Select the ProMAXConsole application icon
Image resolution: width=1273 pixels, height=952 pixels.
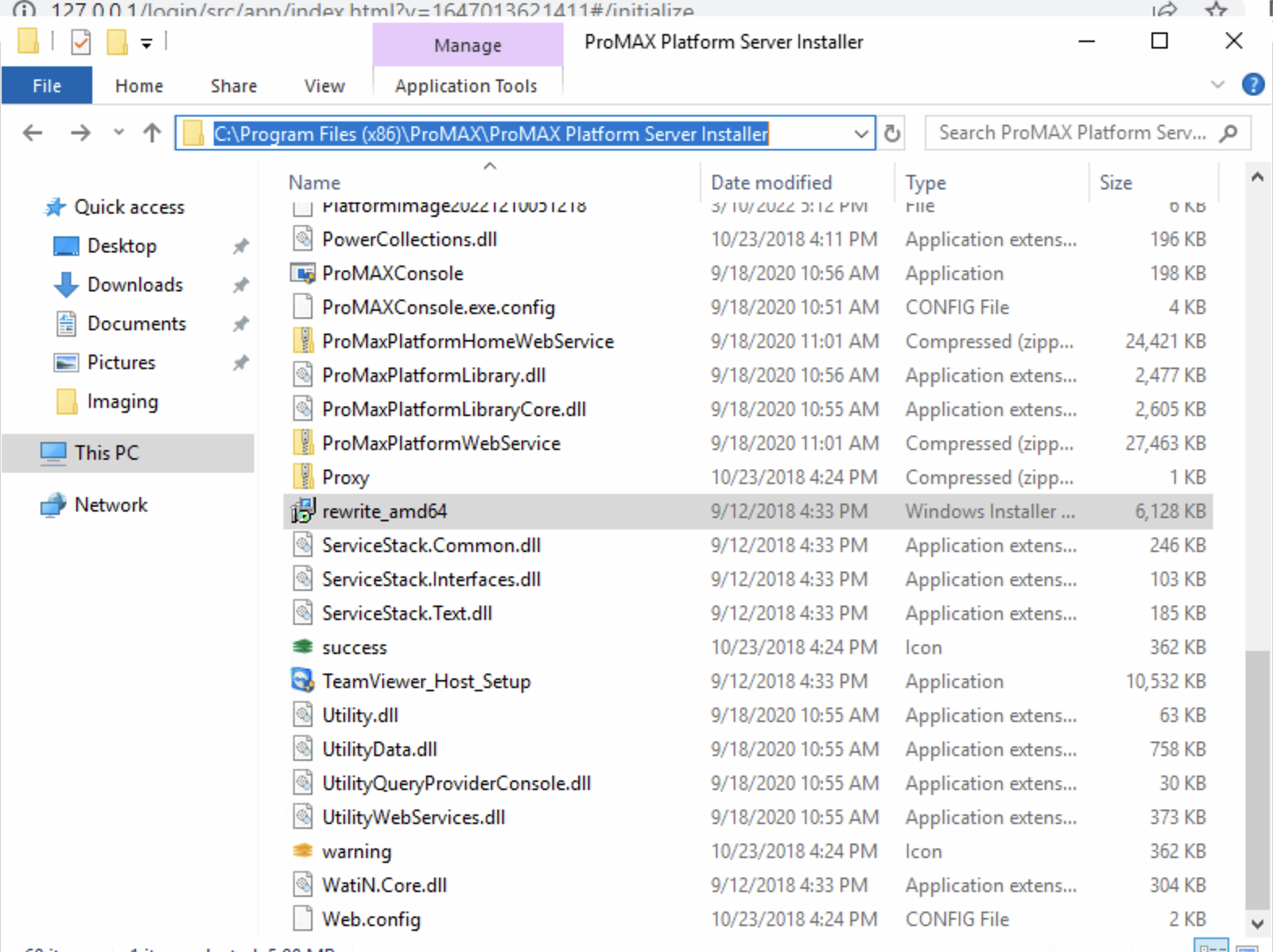[x=303, y=274]
